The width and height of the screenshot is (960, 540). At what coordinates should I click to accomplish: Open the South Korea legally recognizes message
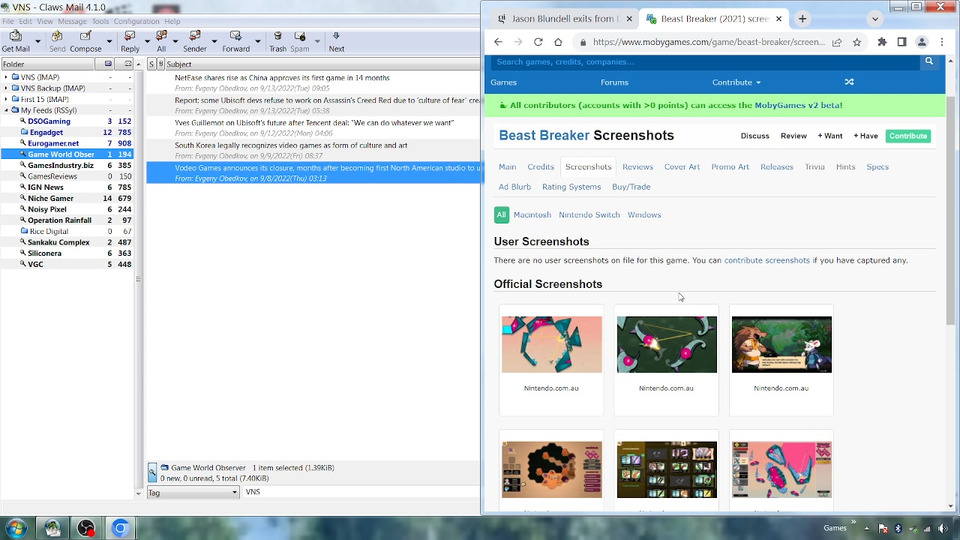313,151
